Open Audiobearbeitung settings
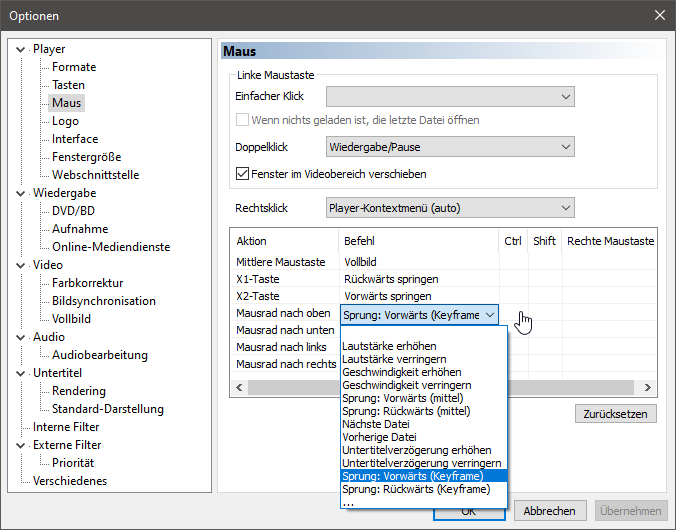This screenshot has width=676, height=530. click(x=100, y=355)
